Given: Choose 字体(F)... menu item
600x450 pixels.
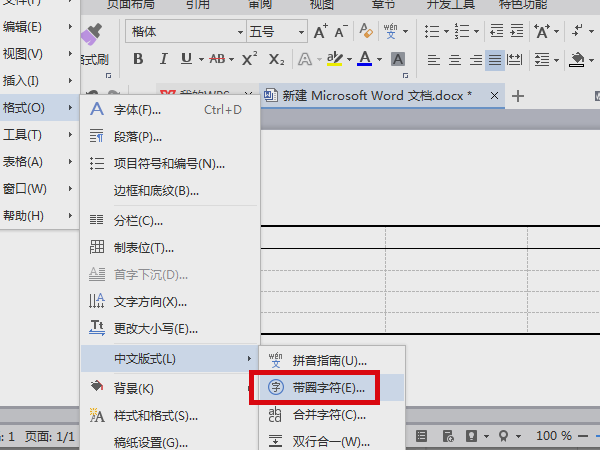Looking at the screenshot, I should pyautogui.click(x=170, y=110).
